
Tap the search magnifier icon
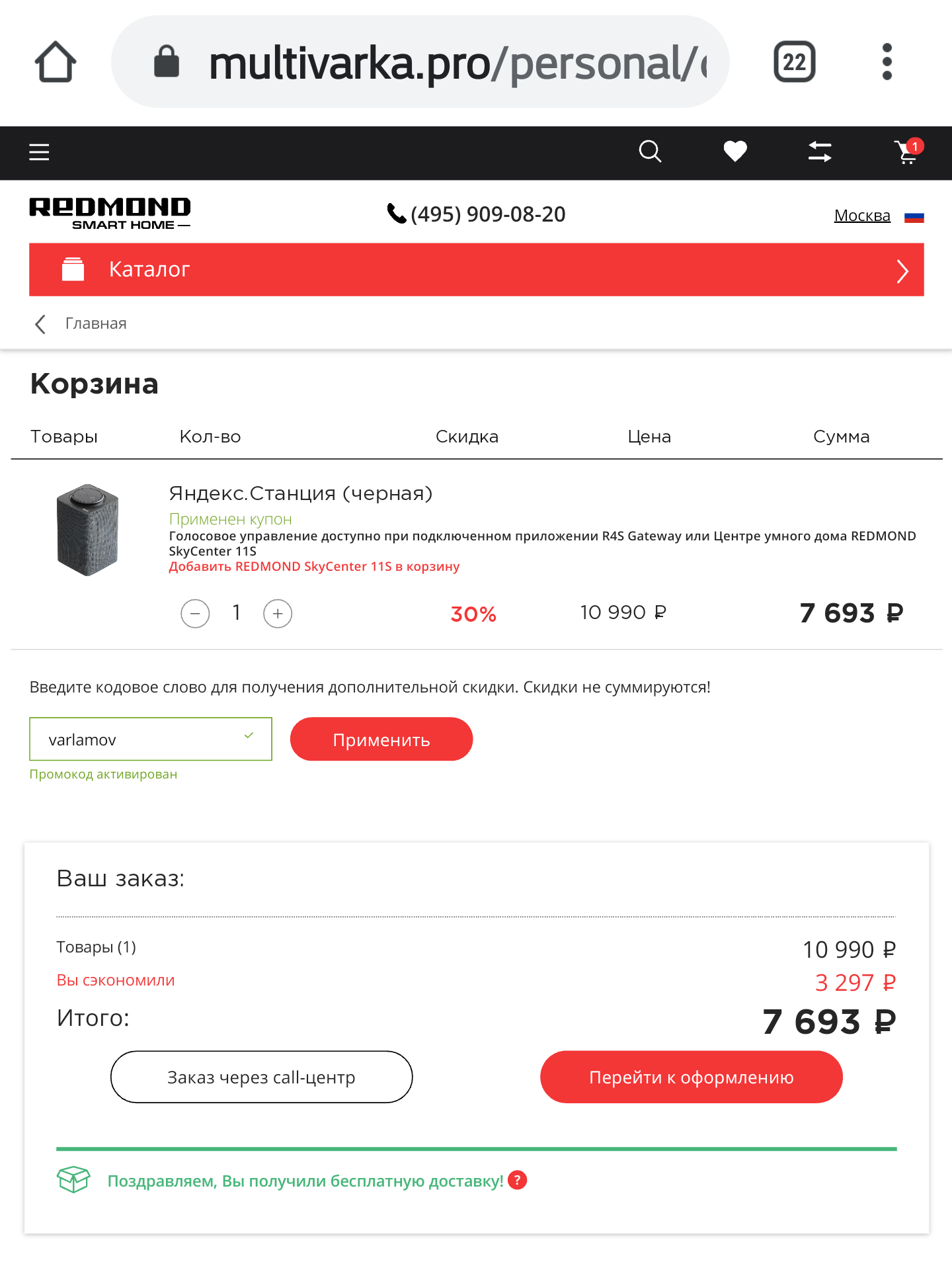pos(650,151)
